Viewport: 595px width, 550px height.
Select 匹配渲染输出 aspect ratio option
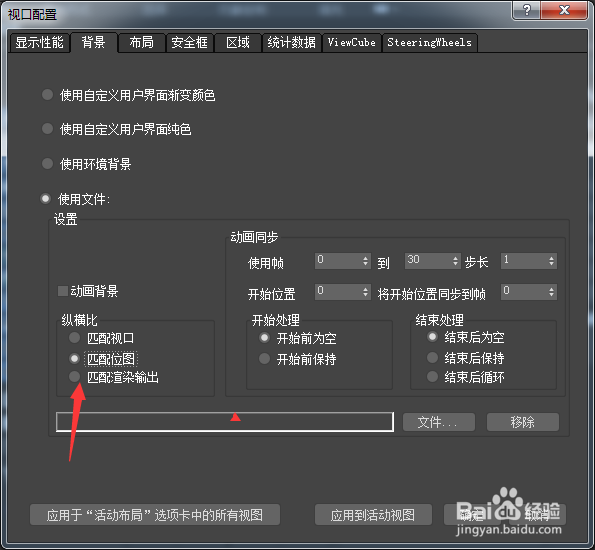[74, 377]
